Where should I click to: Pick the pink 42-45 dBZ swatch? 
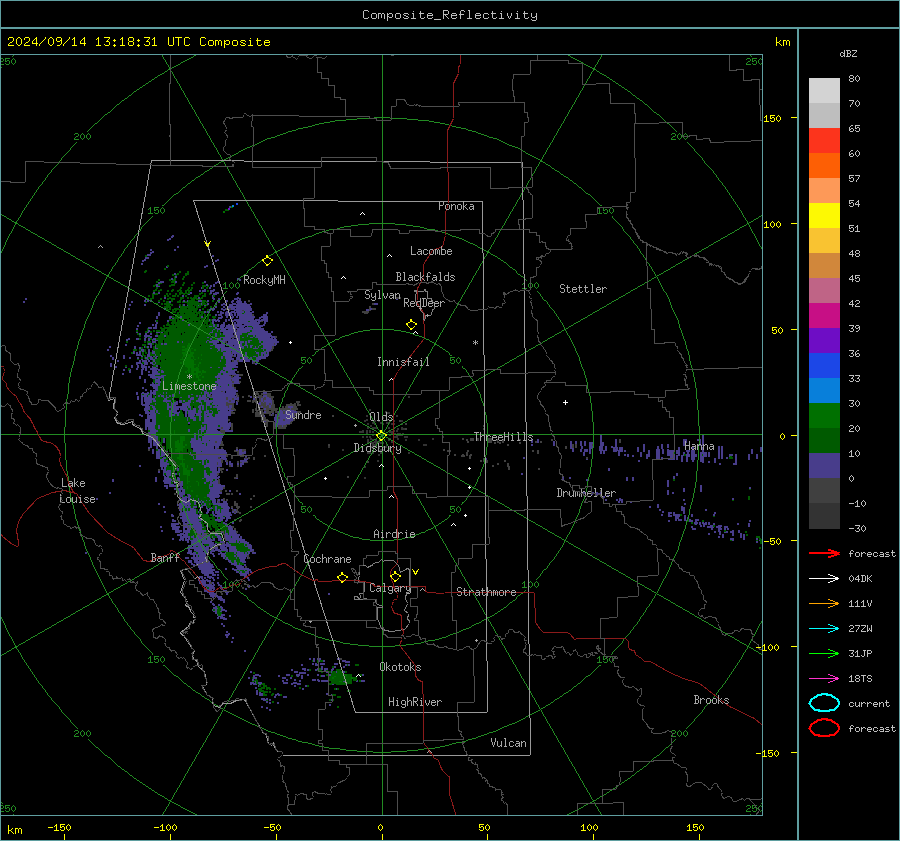pyautogui.click(x=824, y=290)
